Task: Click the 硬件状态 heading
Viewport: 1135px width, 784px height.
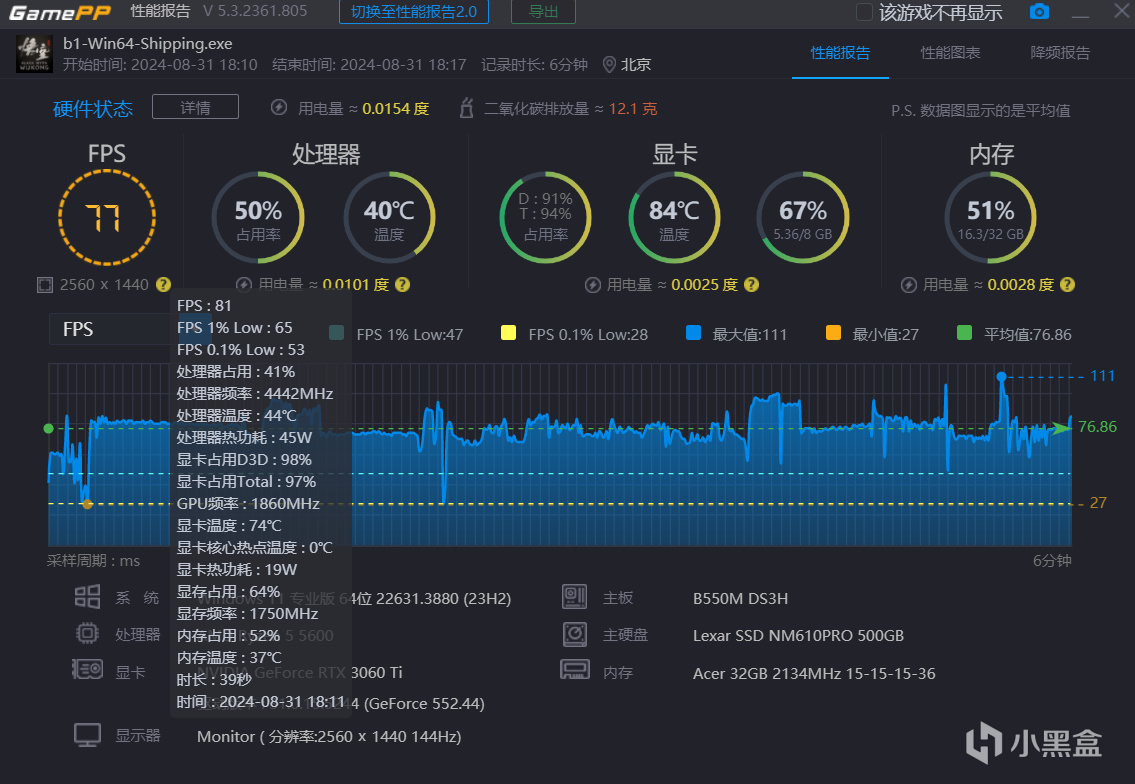Action: coord(93,109)
